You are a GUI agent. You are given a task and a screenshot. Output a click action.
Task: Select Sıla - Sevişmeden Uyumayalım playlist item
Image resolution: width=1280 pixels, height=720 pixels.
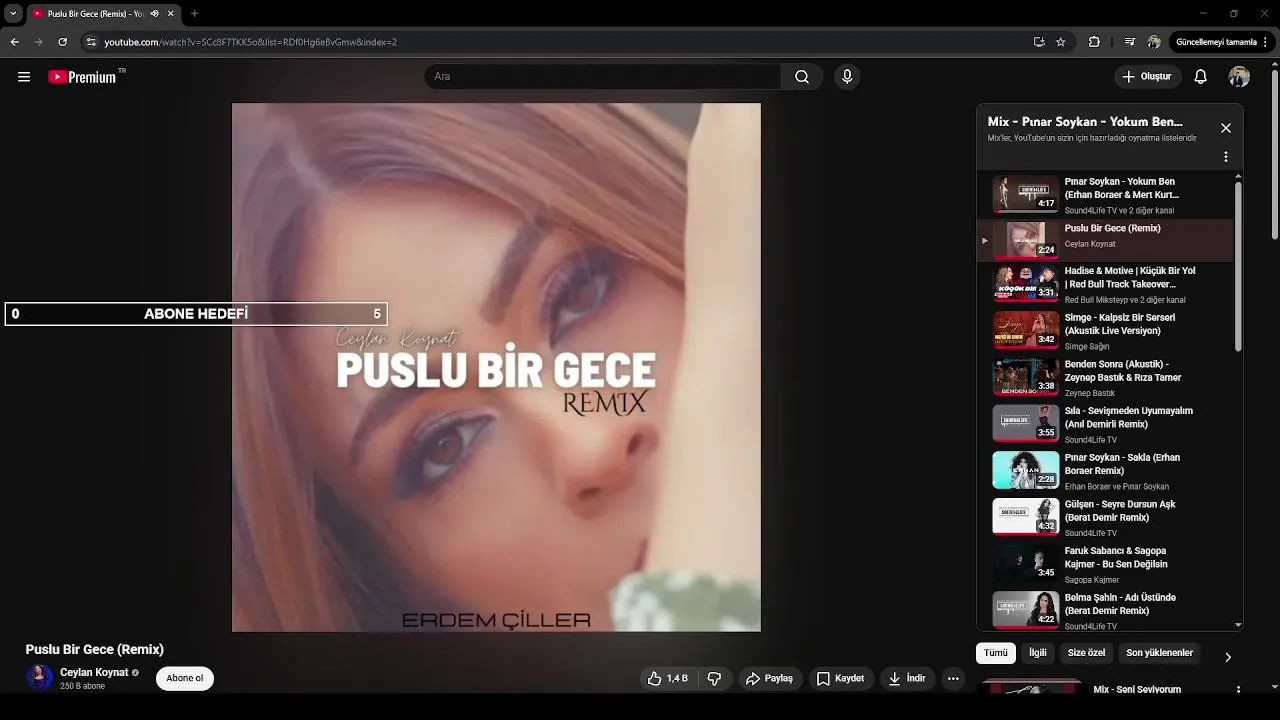pos(1105,424)
